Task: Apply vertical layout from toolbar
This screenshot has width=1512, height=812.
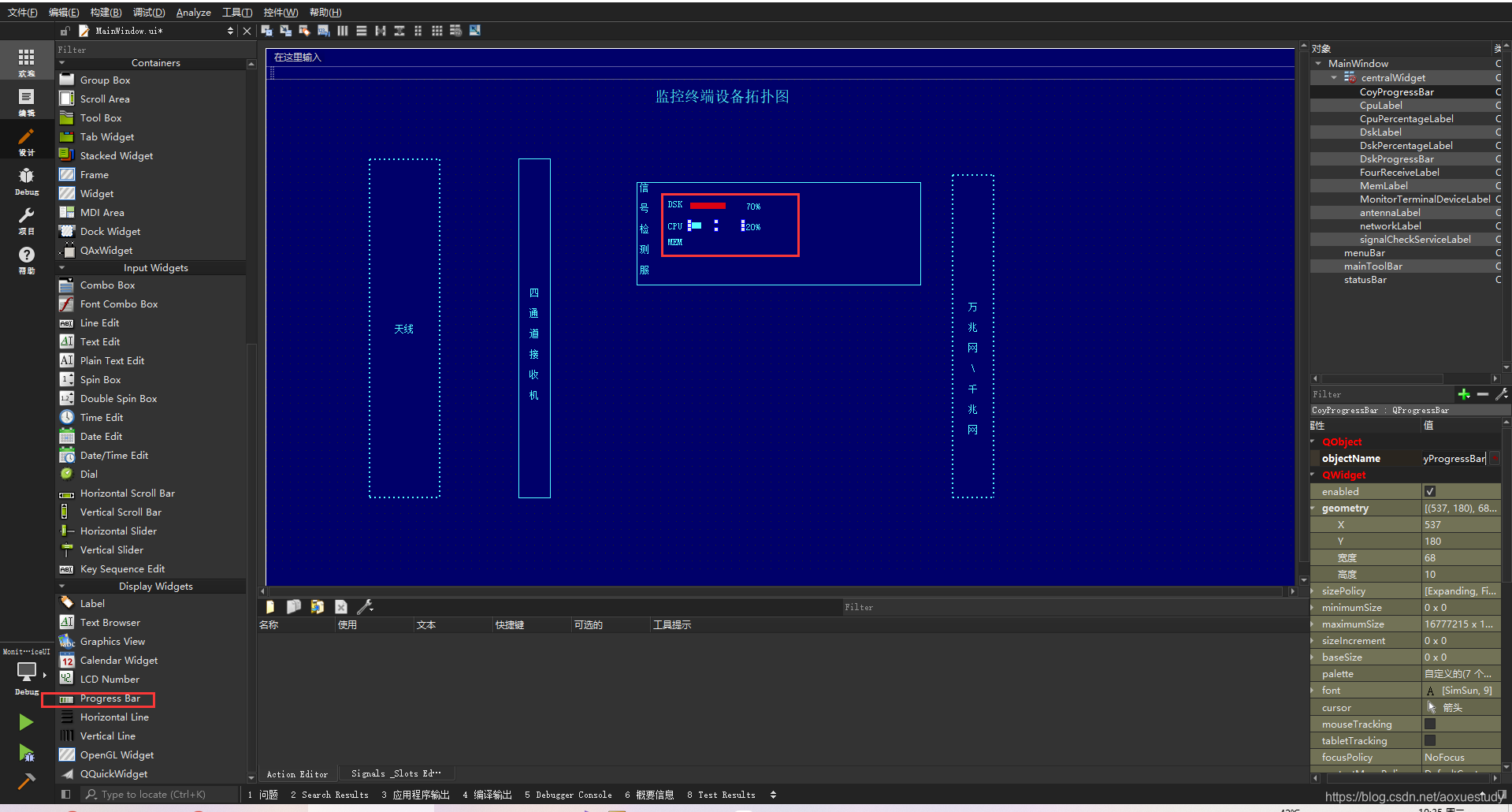Action: click(362, 31)
